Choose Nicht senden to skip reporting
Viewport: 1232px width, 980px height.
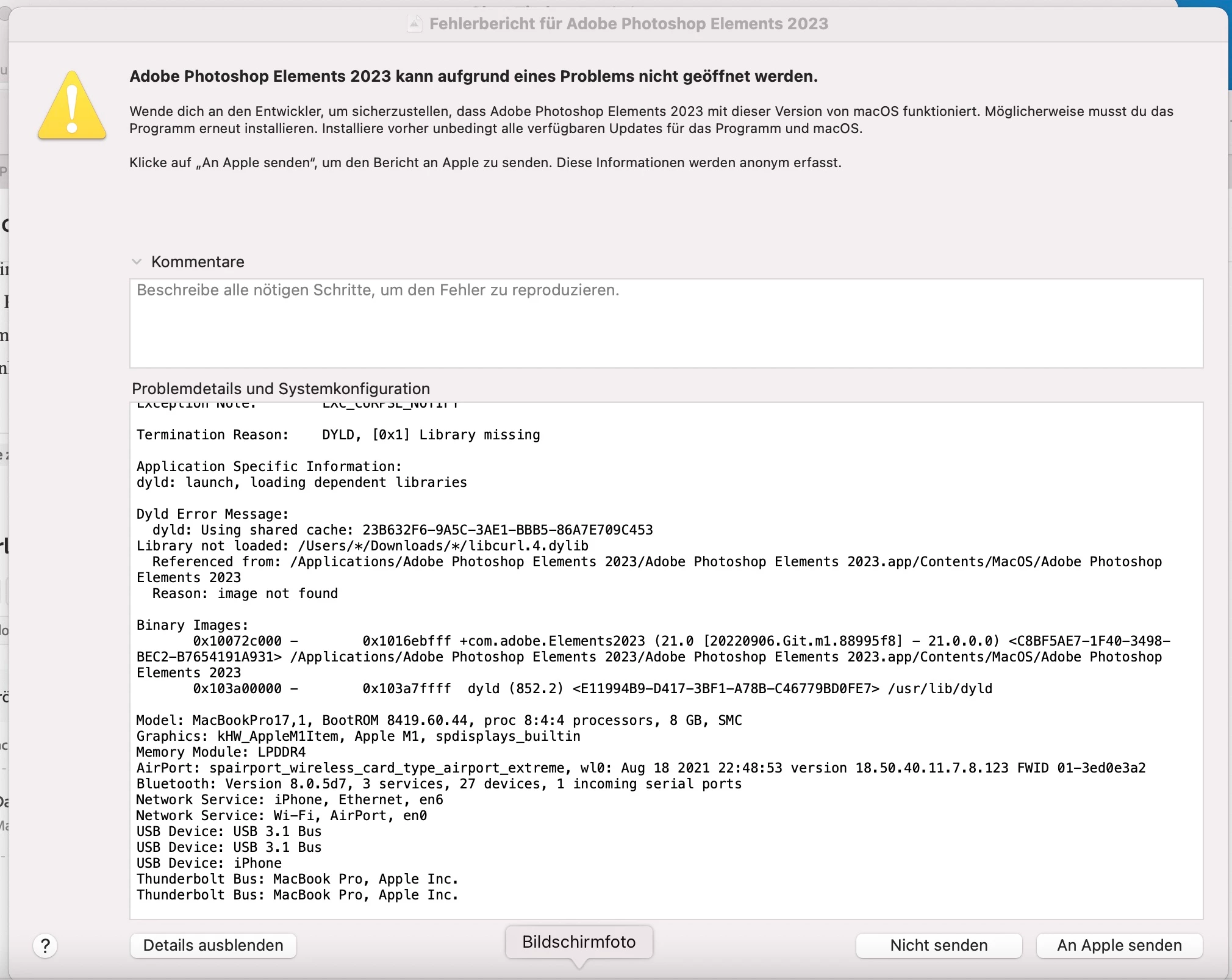[x=938, y=945]
